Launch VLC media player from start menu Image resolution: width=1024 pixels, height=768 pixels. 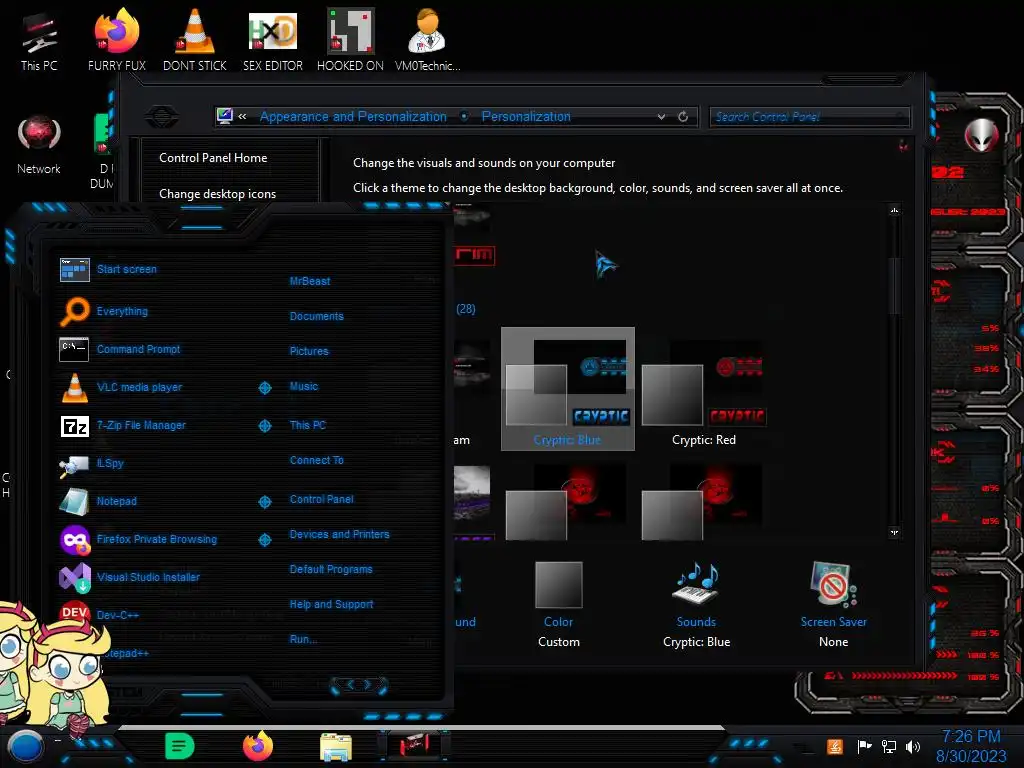click(121, 387)
